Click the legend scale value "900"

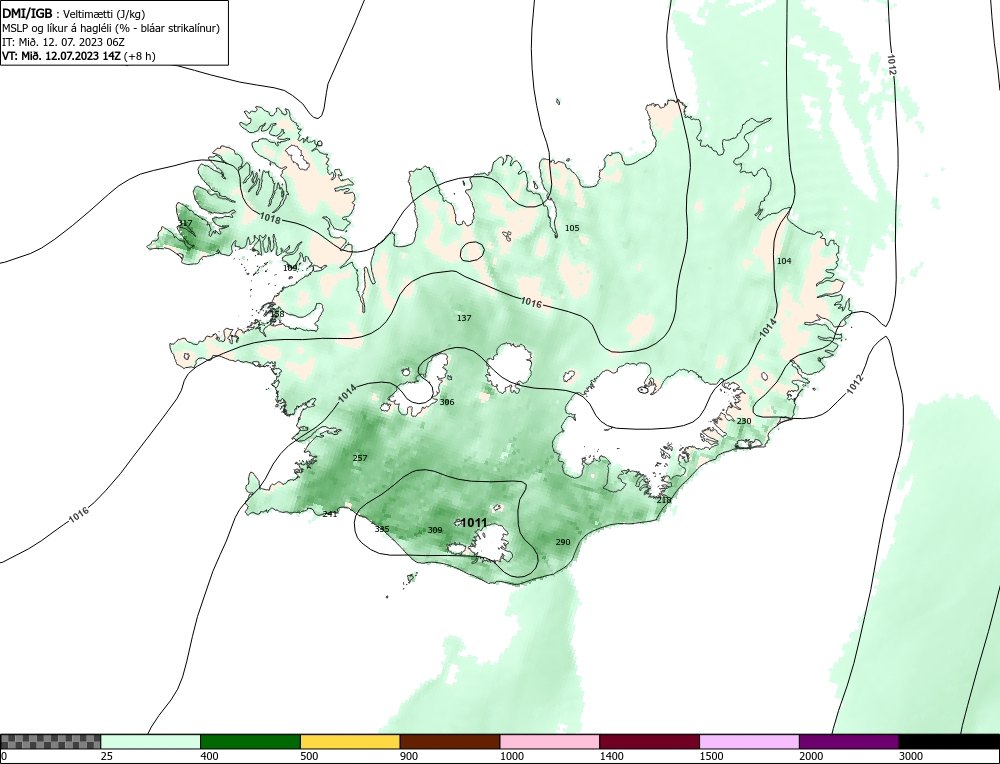coord(409,756)
